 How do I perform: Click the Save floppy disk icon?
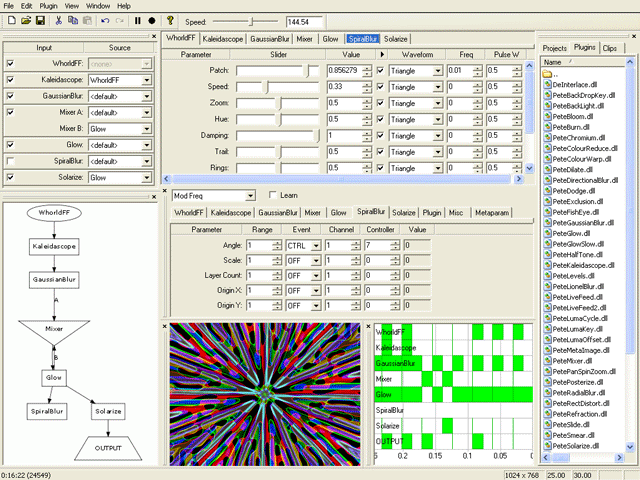(x=39, y=20)
